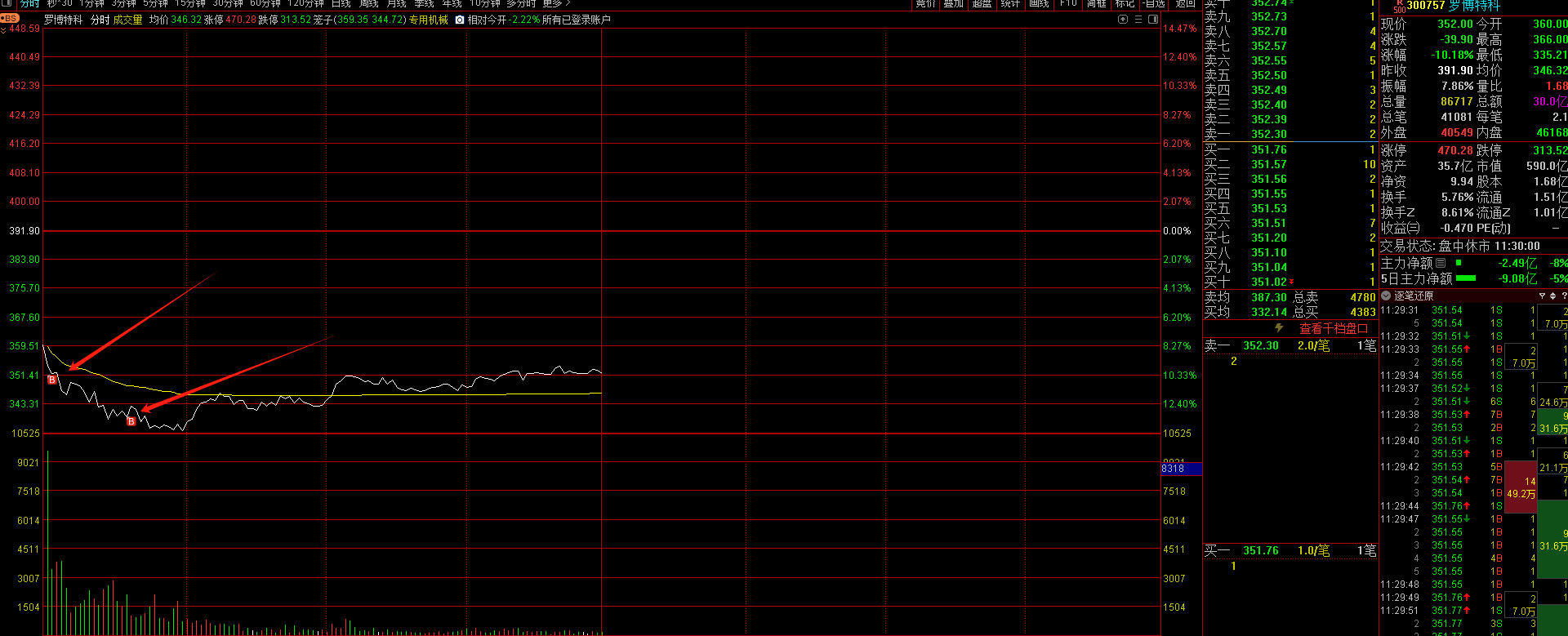The image size is (1568, 636).
Task: Collapse the 逐笔还原 panel with round arrow
Action: click(1386, 296)
